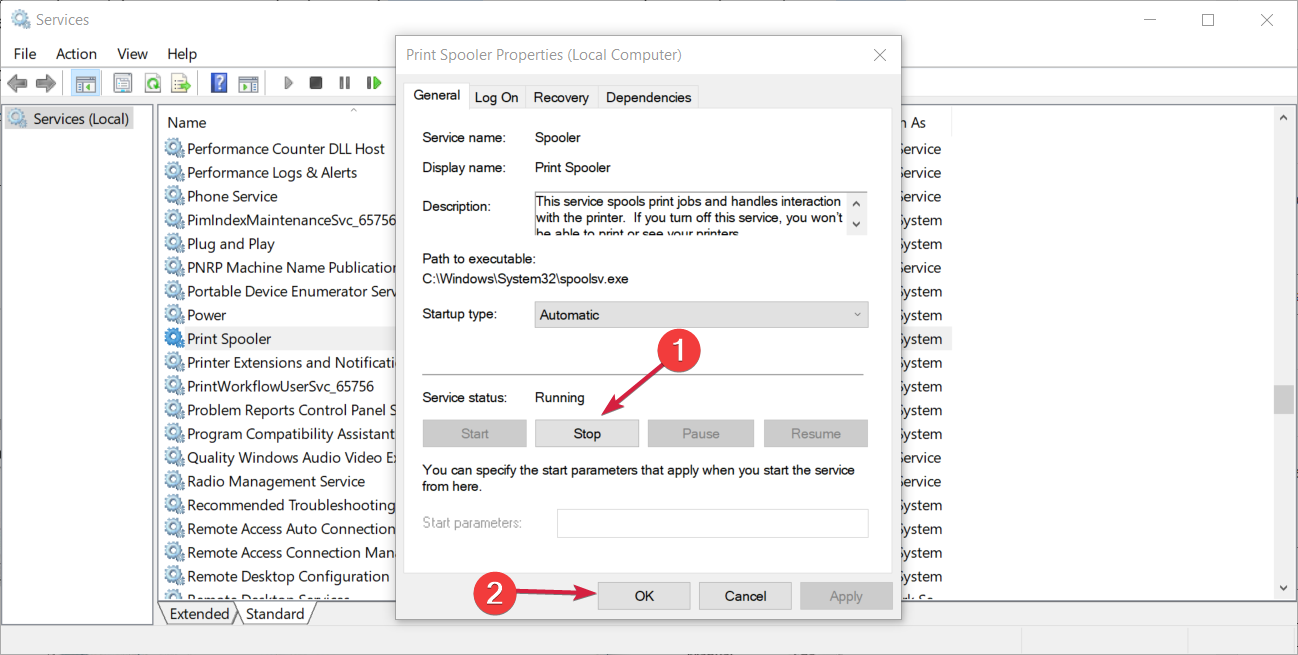Click the Export List toolbar icon
Screen dimensions: 1298x655
(x=181, y=83)
